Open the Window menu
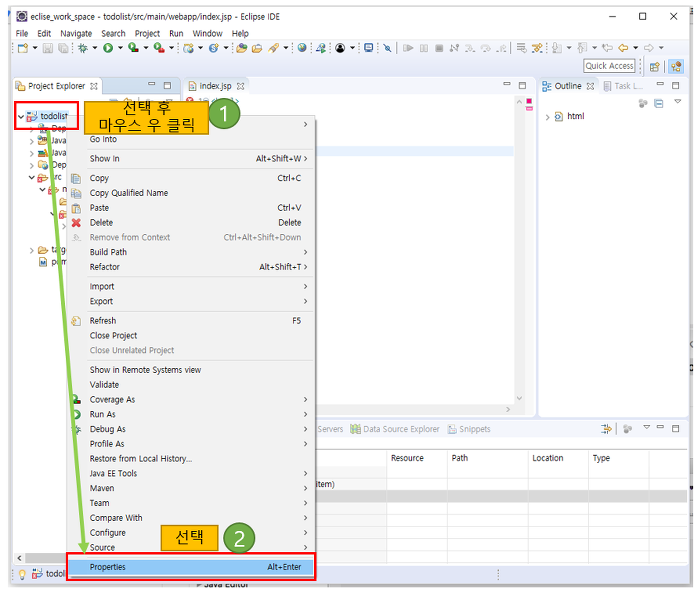The height and width of the screenshot is (596, 694). point(207,34)
